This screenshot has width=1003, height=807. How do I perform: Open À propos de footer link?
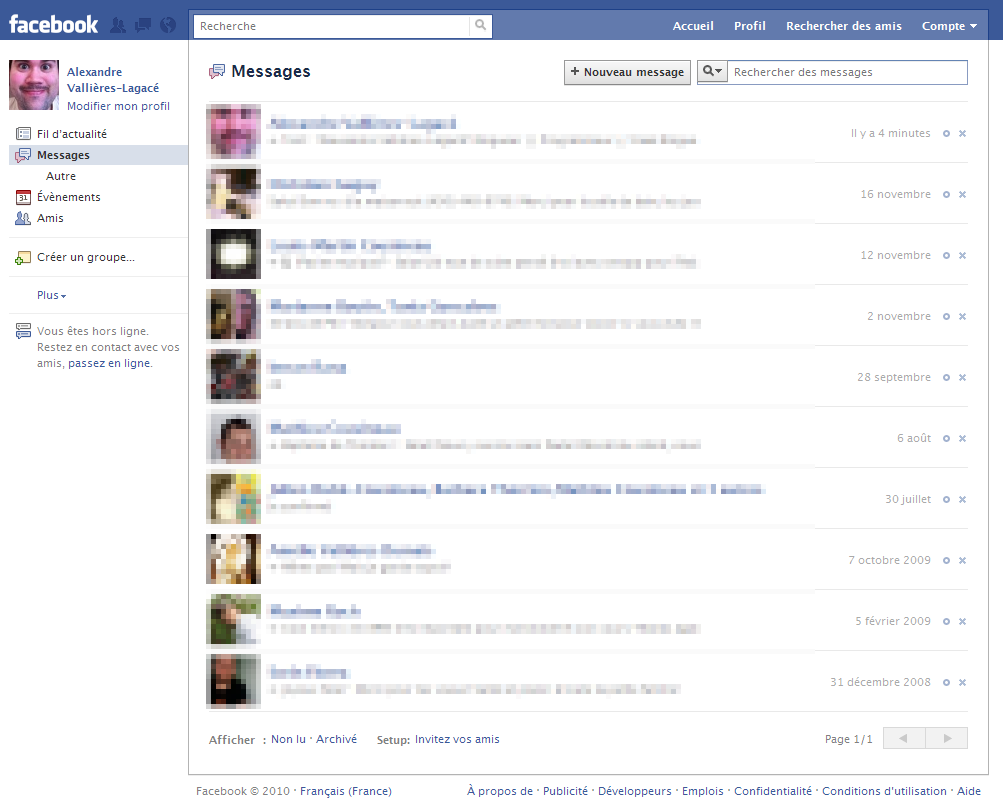(500, 791)
